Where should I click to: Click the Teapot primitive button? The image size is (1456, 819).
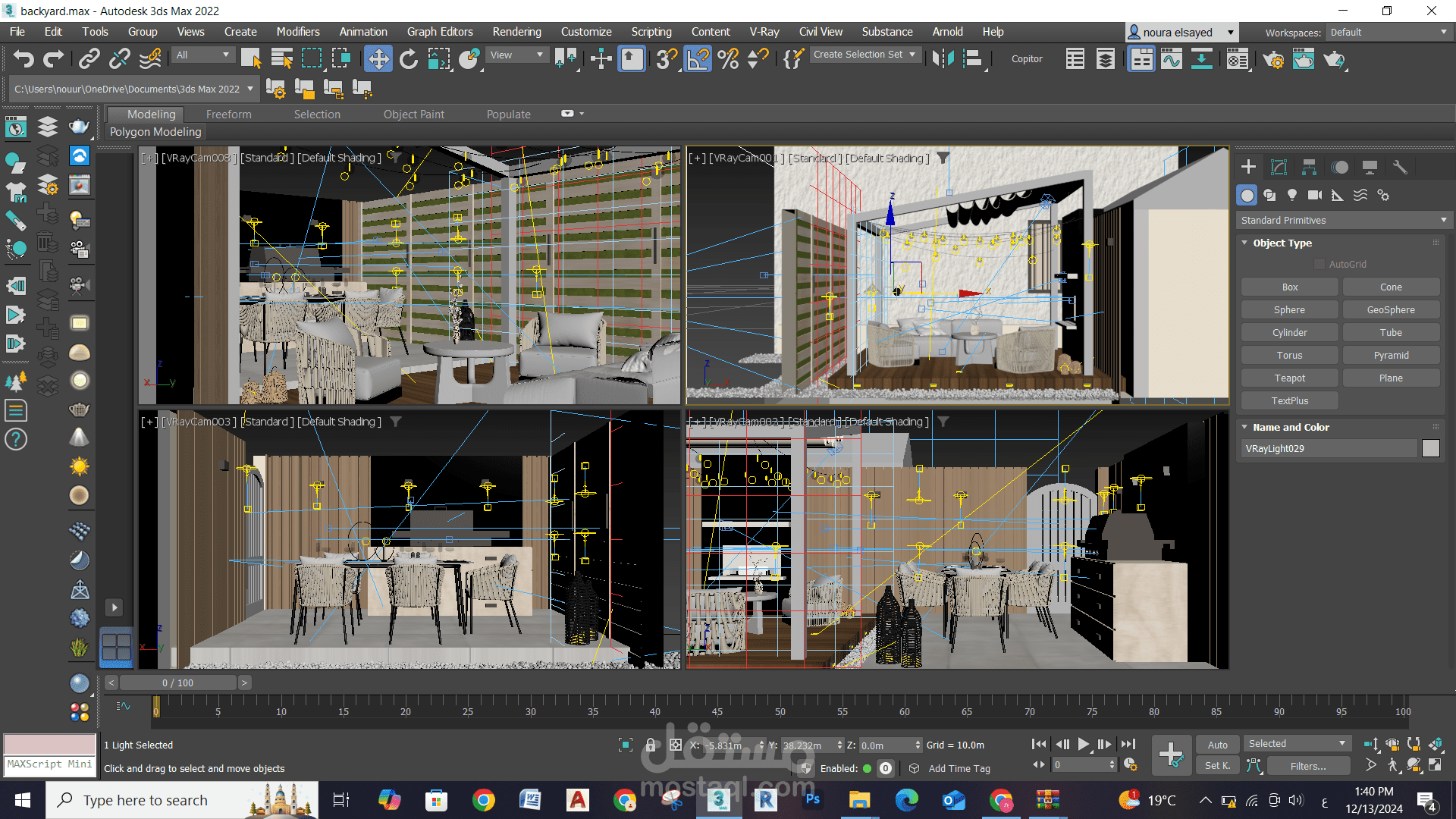click(1289, 378)
